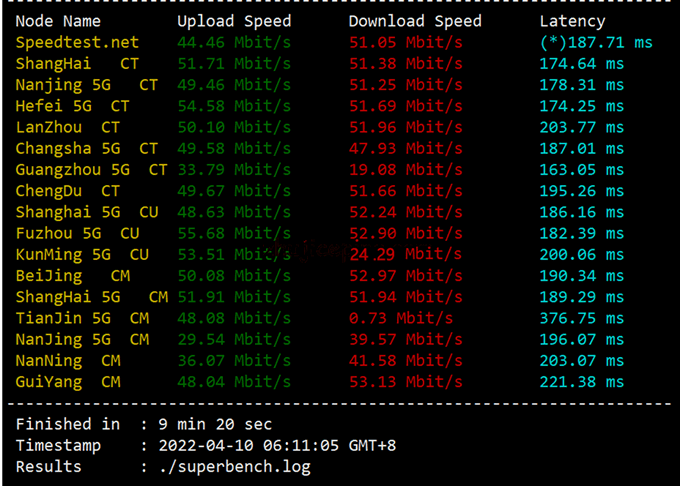Select the GuiYang CM node name
Screen dimensions: 680x486
(68, 381)
